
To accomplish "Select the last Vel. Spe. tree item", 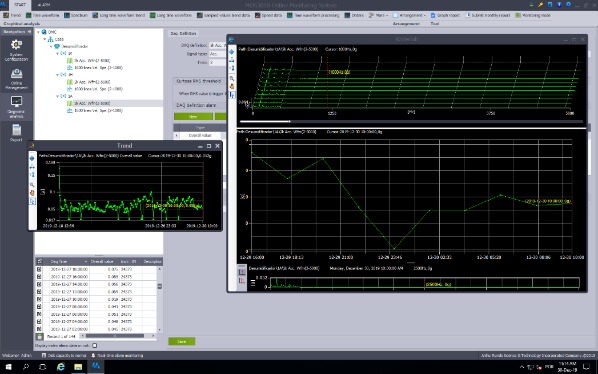I will [x=98, y=111].
